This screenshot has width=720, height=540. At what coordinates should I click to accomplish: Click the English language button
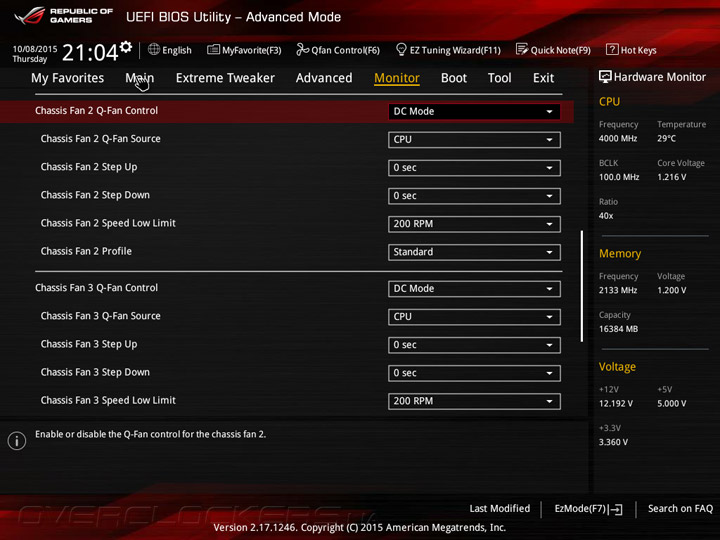(x=177, y=50)
